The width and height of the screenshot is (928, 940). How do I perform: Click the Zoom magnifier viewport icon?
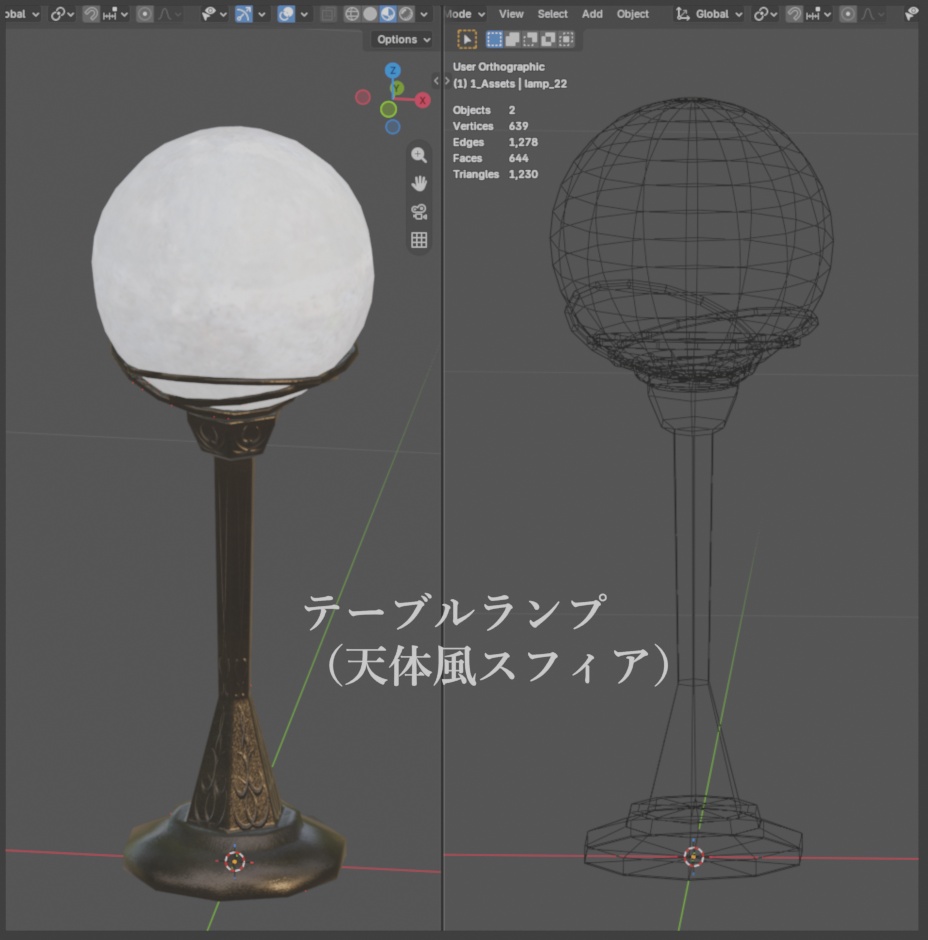[x=419, y=155]
